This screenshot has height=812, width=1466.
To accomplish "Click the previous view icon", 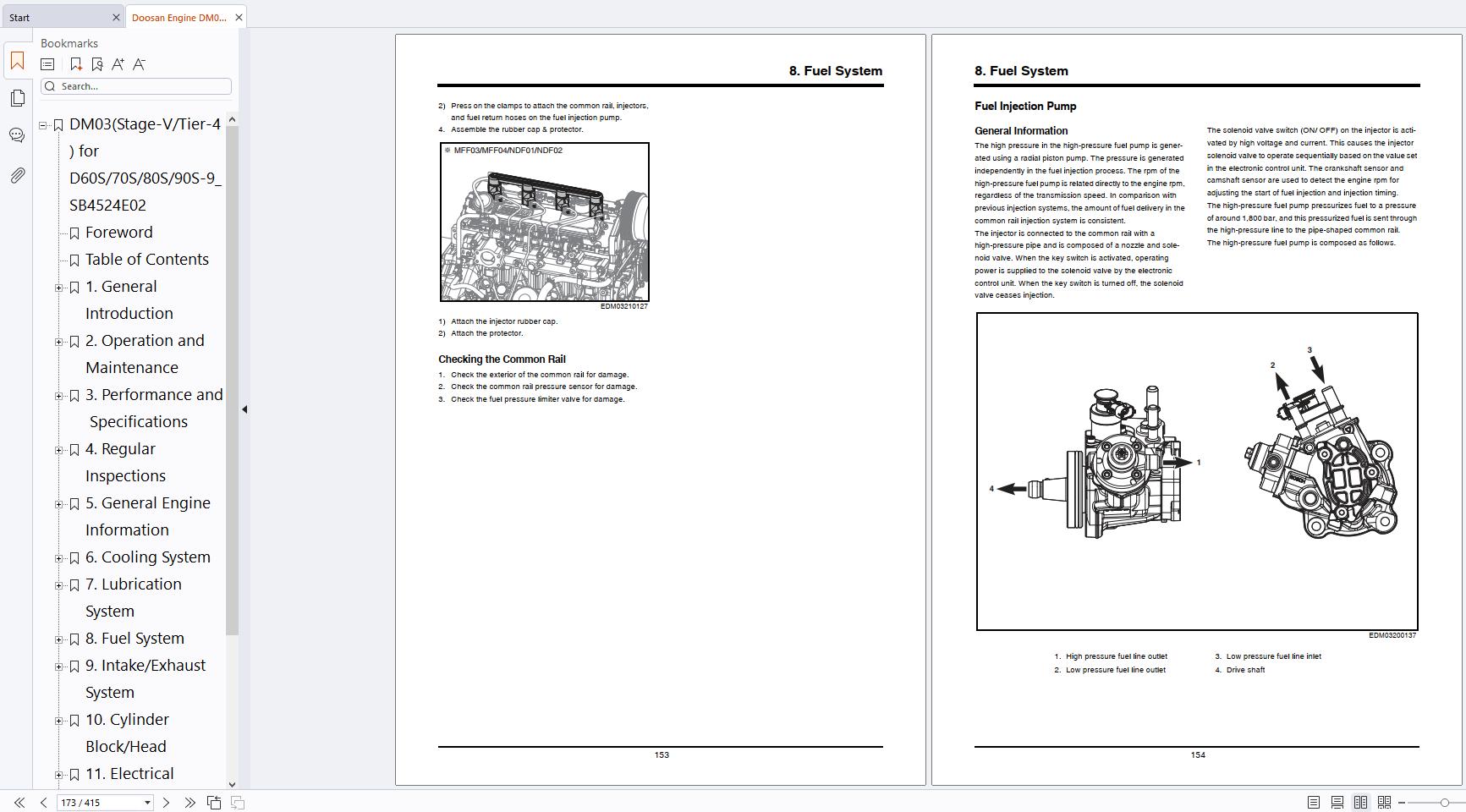I will pos(214,803).
